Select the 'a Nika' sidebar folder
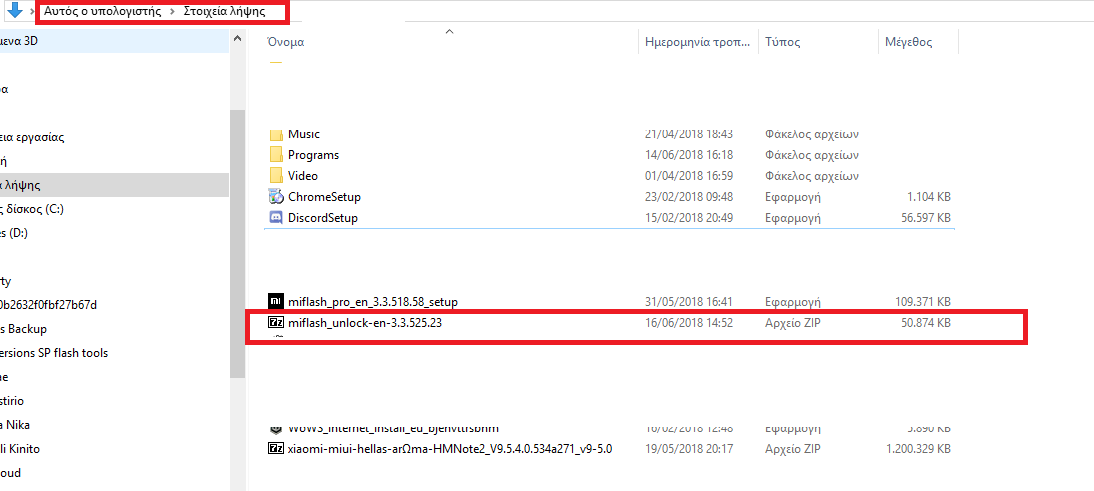Viewport: 1094px width, 491px height. pyautogui.click(x=15, y=425)
